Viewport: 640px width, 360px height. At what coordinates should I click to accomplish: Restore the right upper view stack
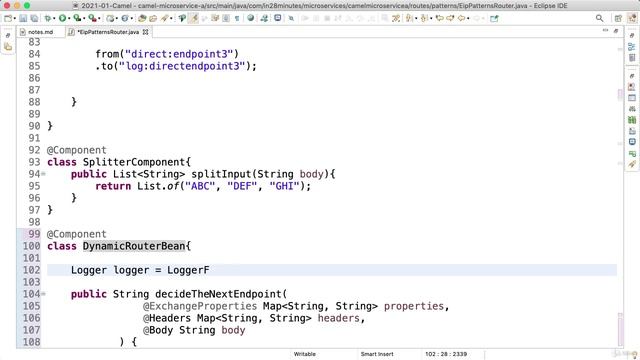point(632,36)
